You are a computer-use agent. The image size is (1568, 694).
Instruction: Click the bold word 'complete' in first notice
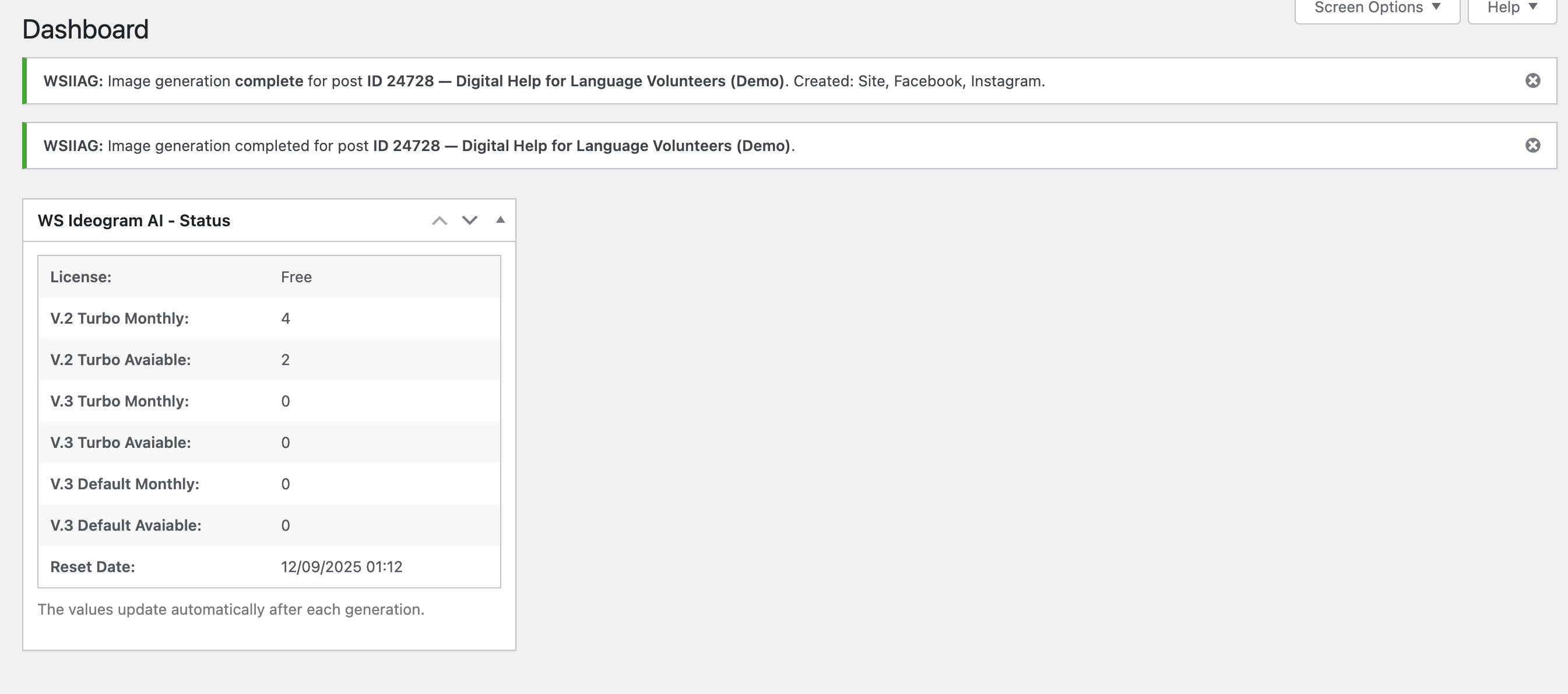(x=269, y=81)
